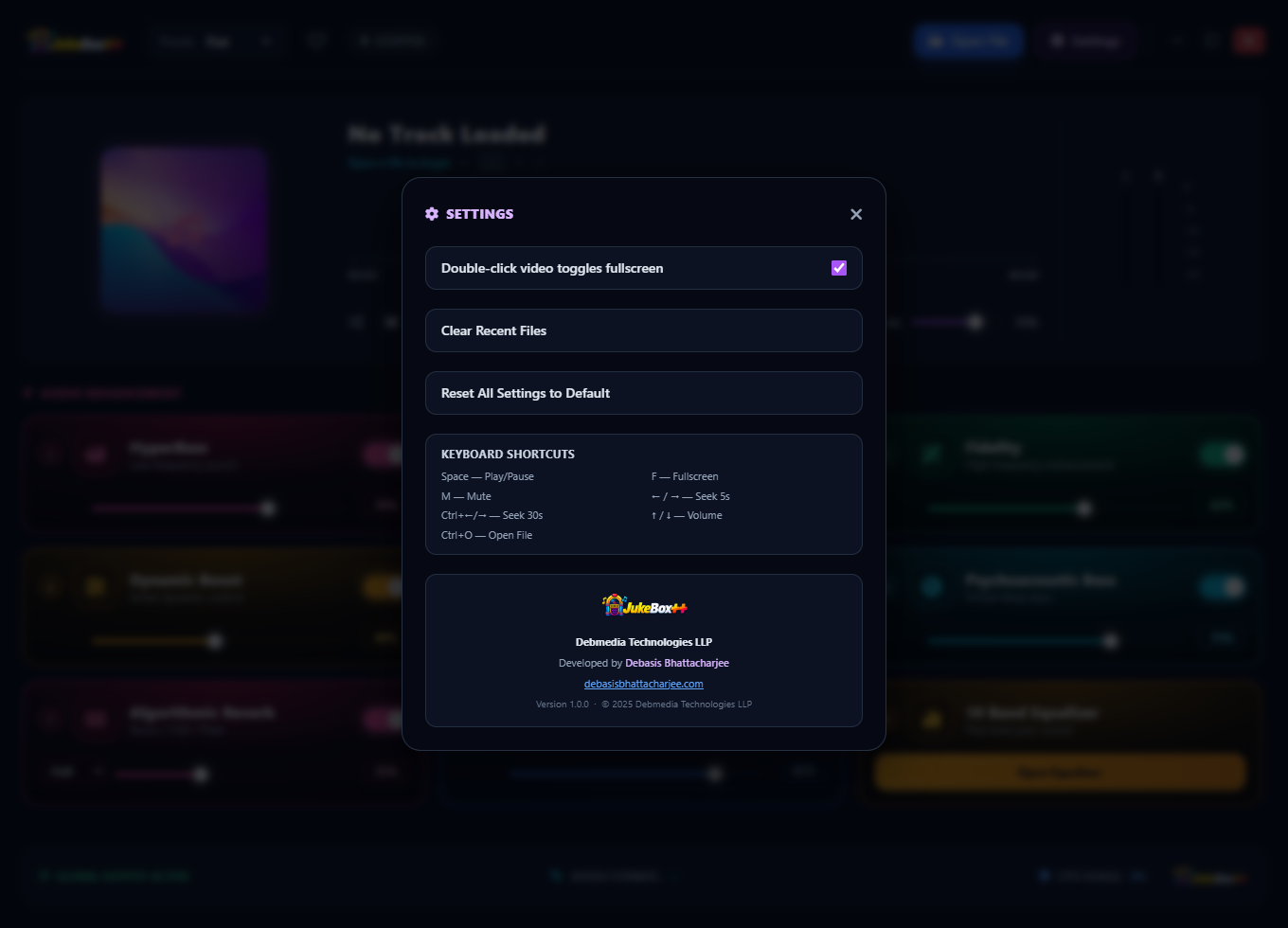This screenshot has height=928, width=1288.
Task: Select the '↑ / ↓ — Volume' shortcut line
Action: 687,515
